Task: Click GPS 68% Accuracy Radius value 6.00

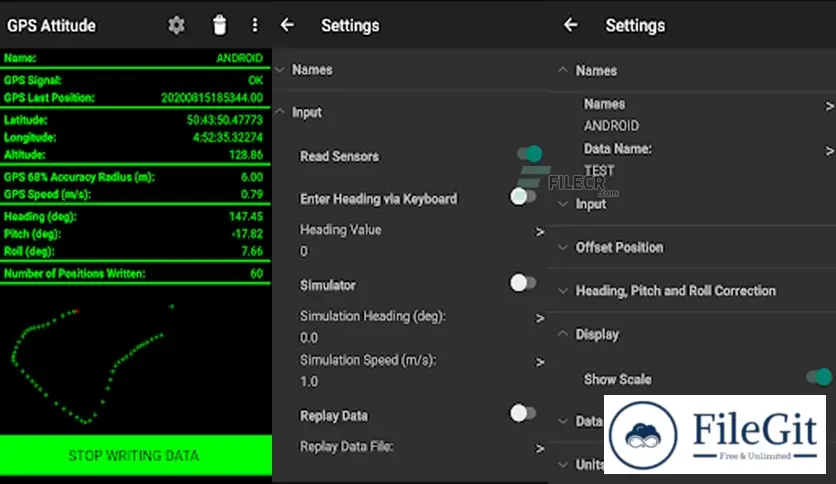Action: tap(252, 177)
